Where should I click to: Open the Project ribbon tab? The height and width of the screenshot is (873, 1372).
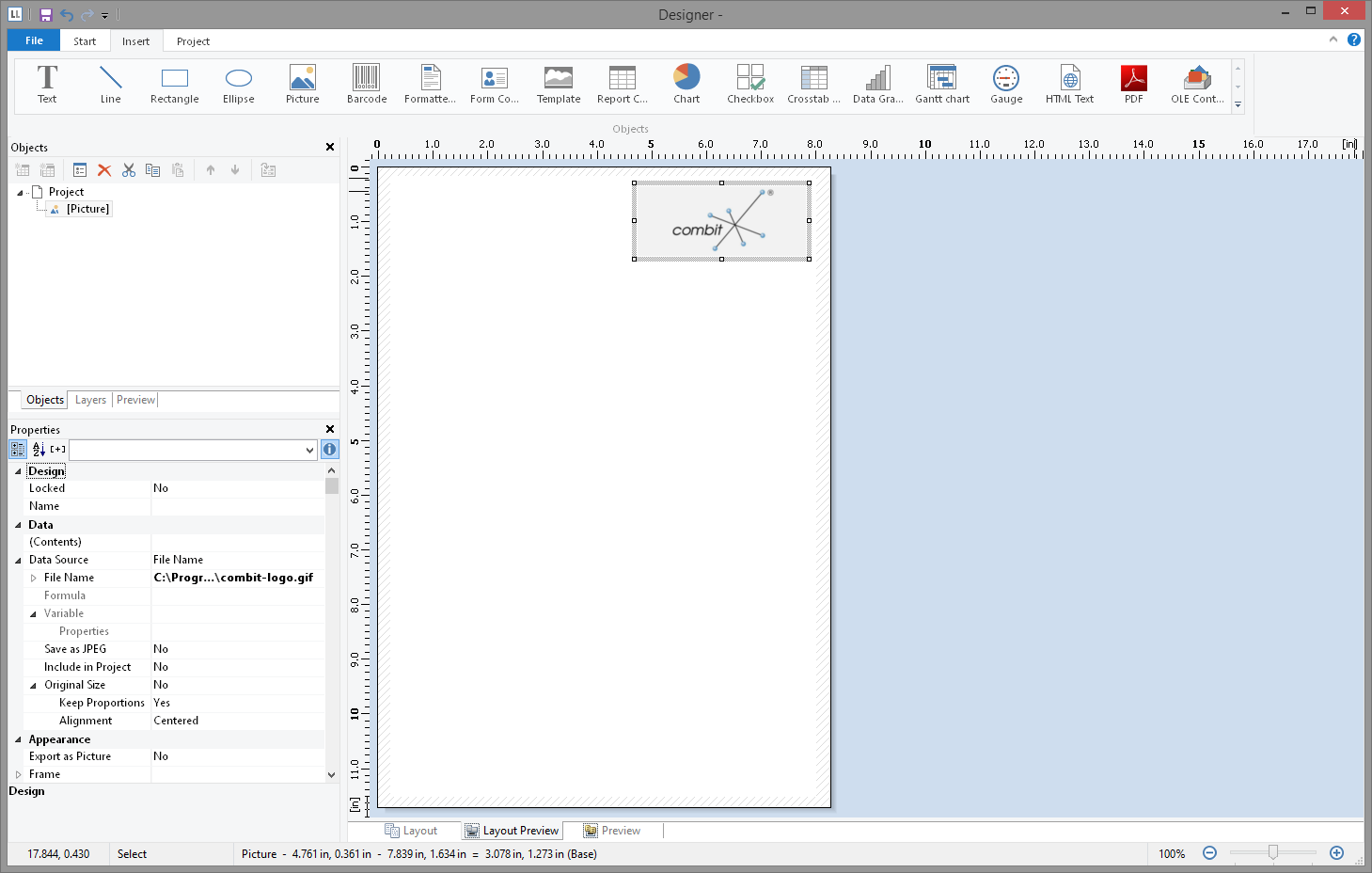click(x=193, y=41)
